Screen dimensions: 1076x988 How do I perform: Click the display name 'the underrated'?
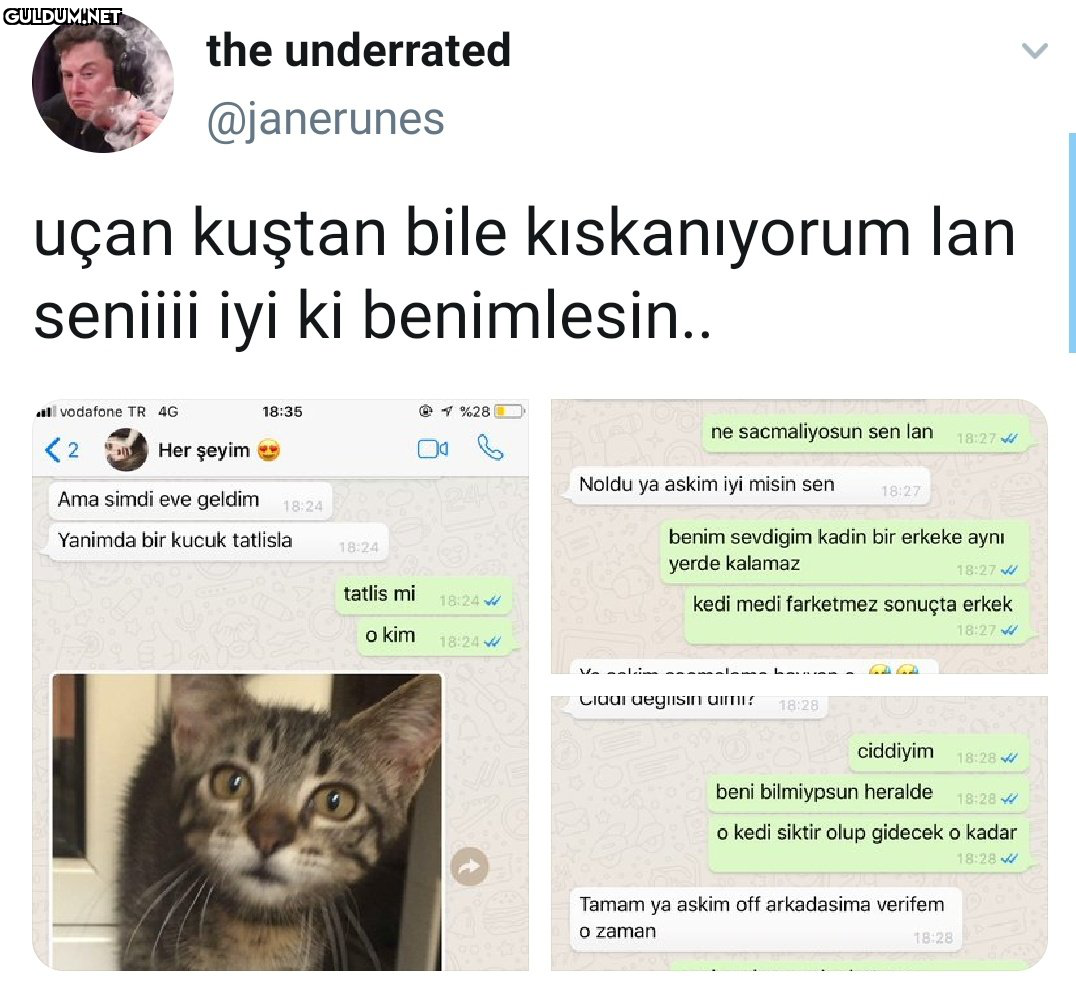click(x=358, y=50)
